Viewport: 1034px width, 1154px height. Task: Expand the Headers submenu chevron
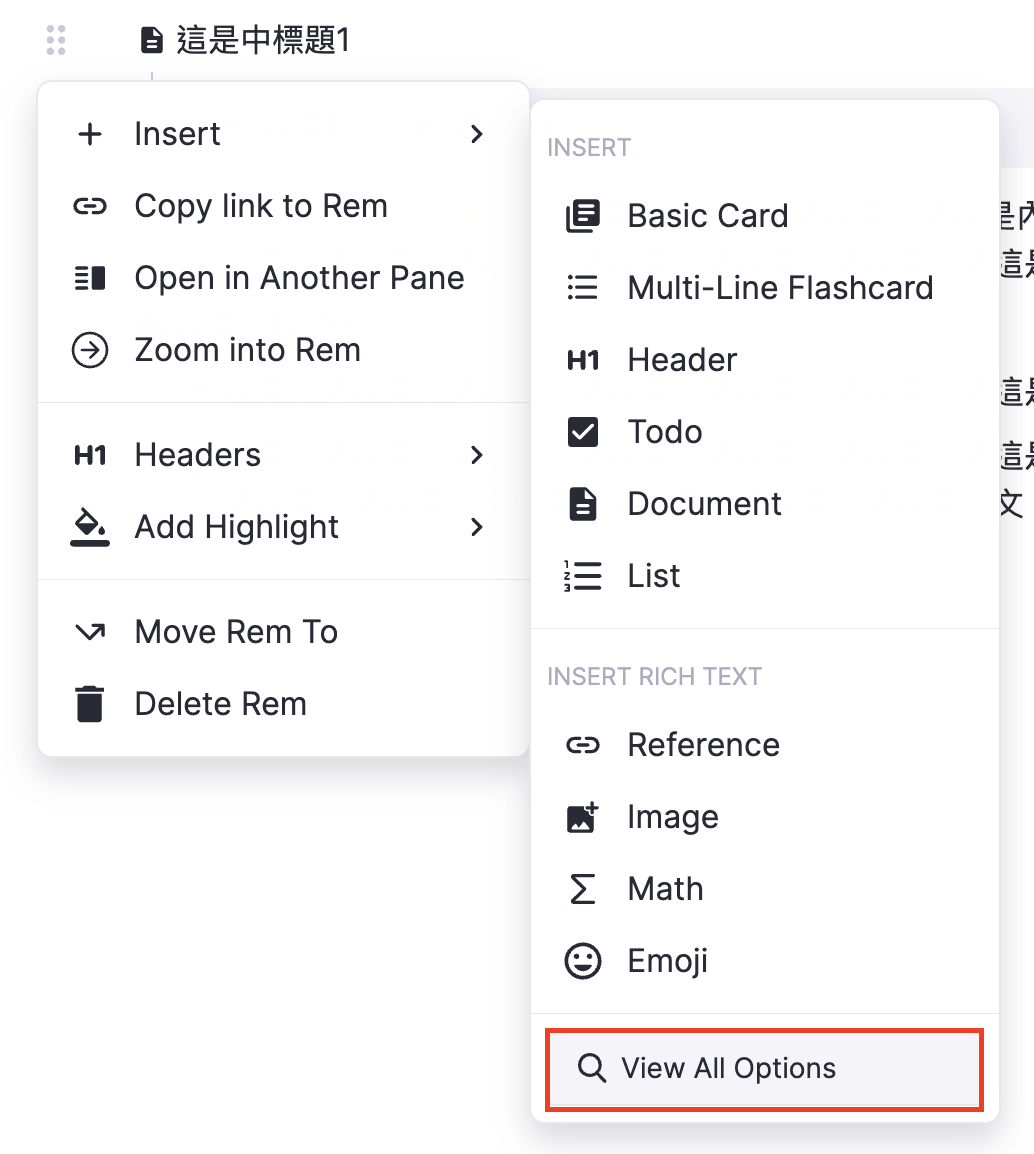coord(477,455)
